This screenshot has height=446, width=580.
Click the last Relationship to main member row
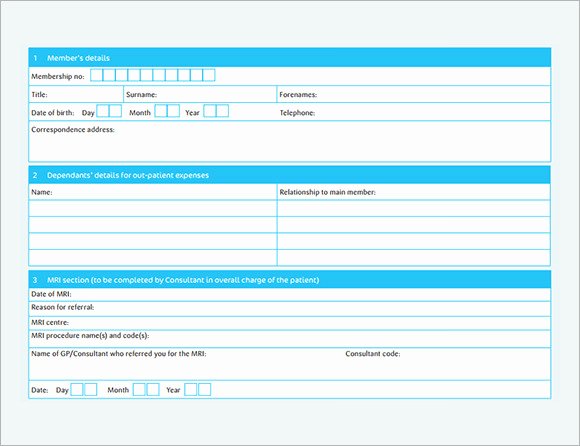[x=414, y=258]
